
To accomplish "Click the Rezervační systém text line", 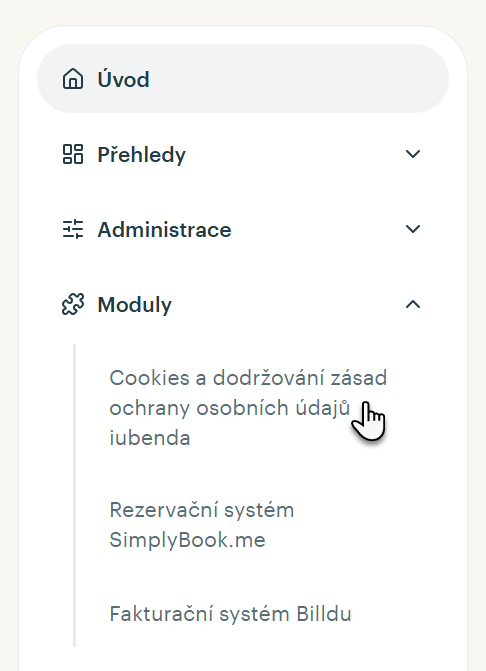I will (202, 510).
